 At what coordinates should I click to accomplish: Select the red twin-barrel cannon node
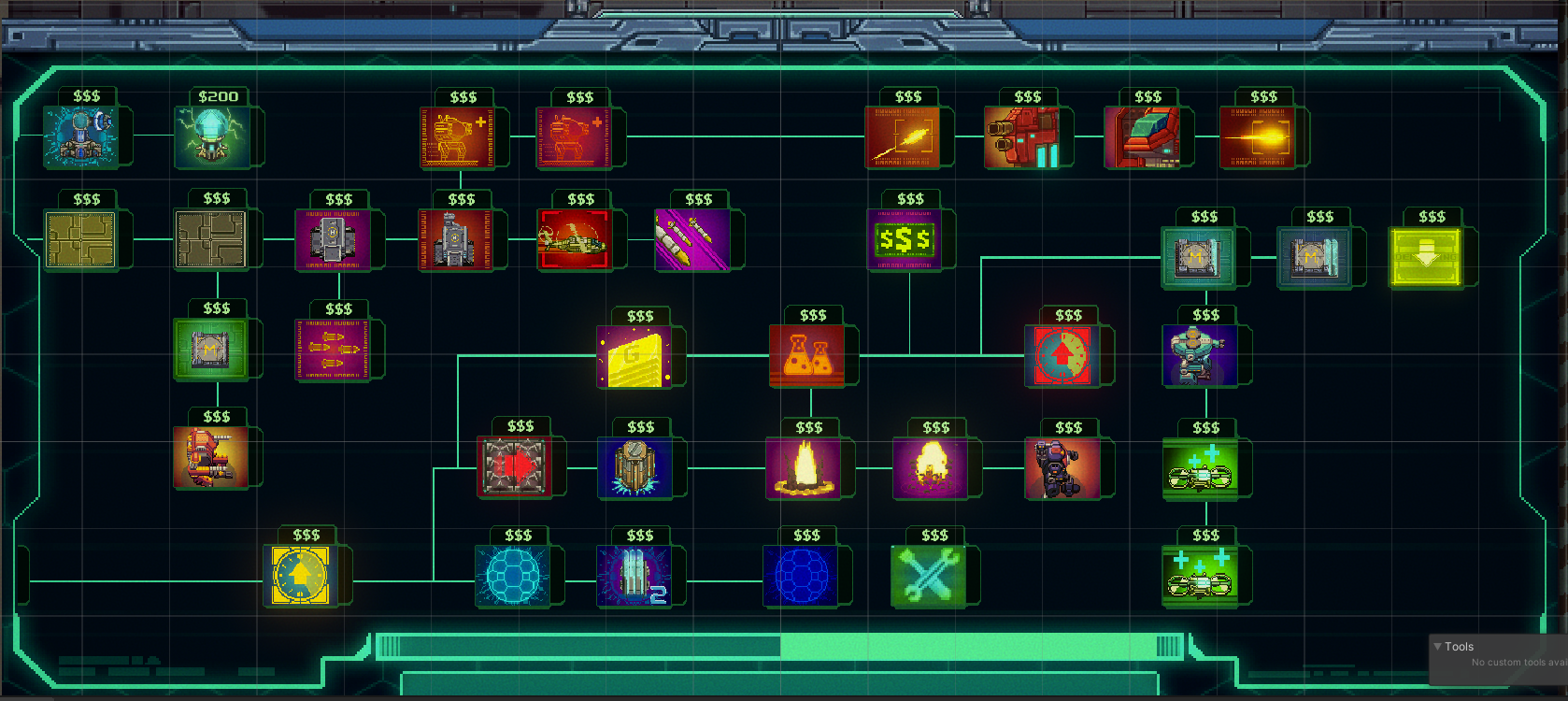(1022, 136)
